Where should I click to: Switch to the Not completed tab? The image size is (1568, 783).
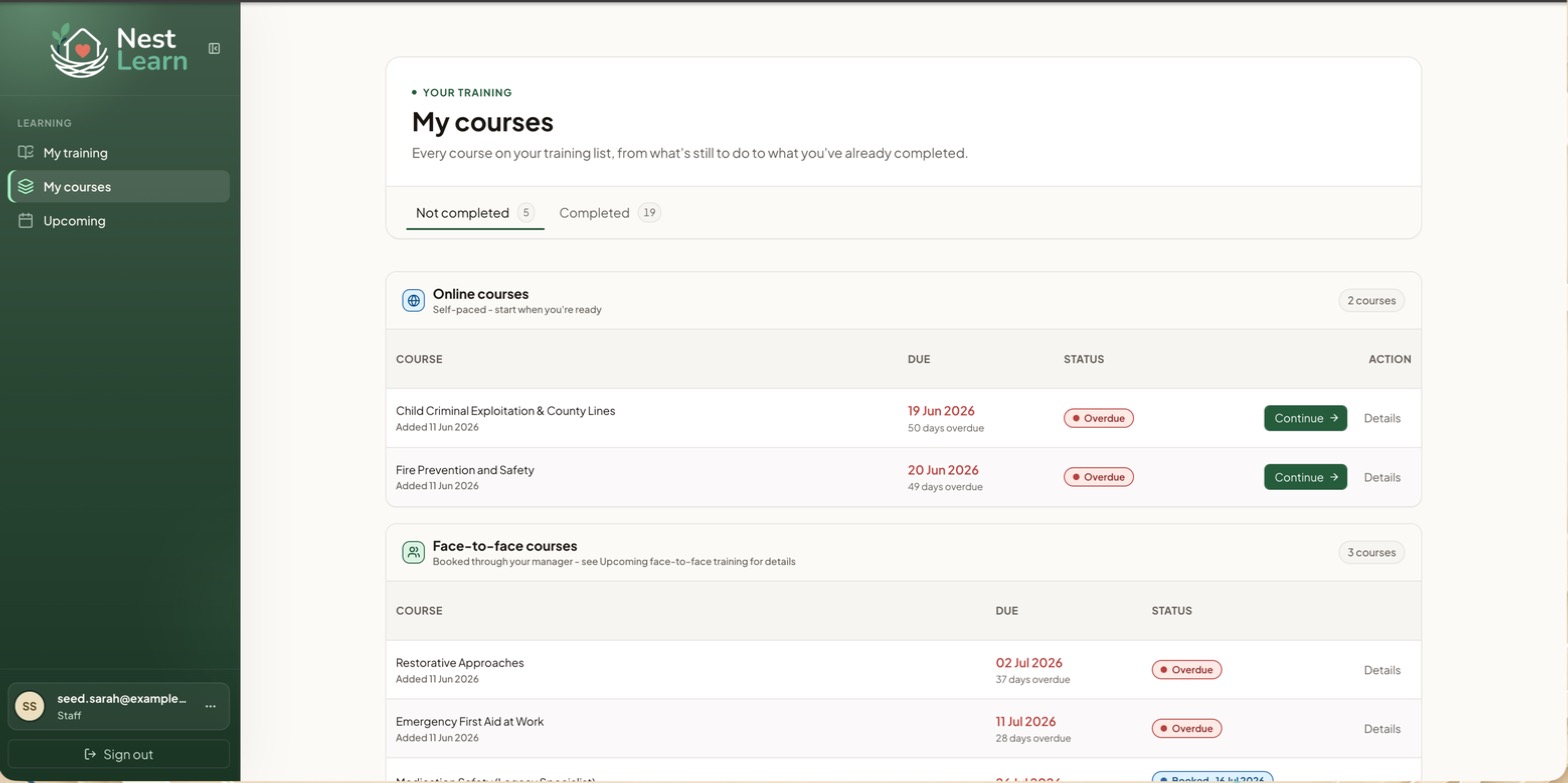click(x=475, y=213)
